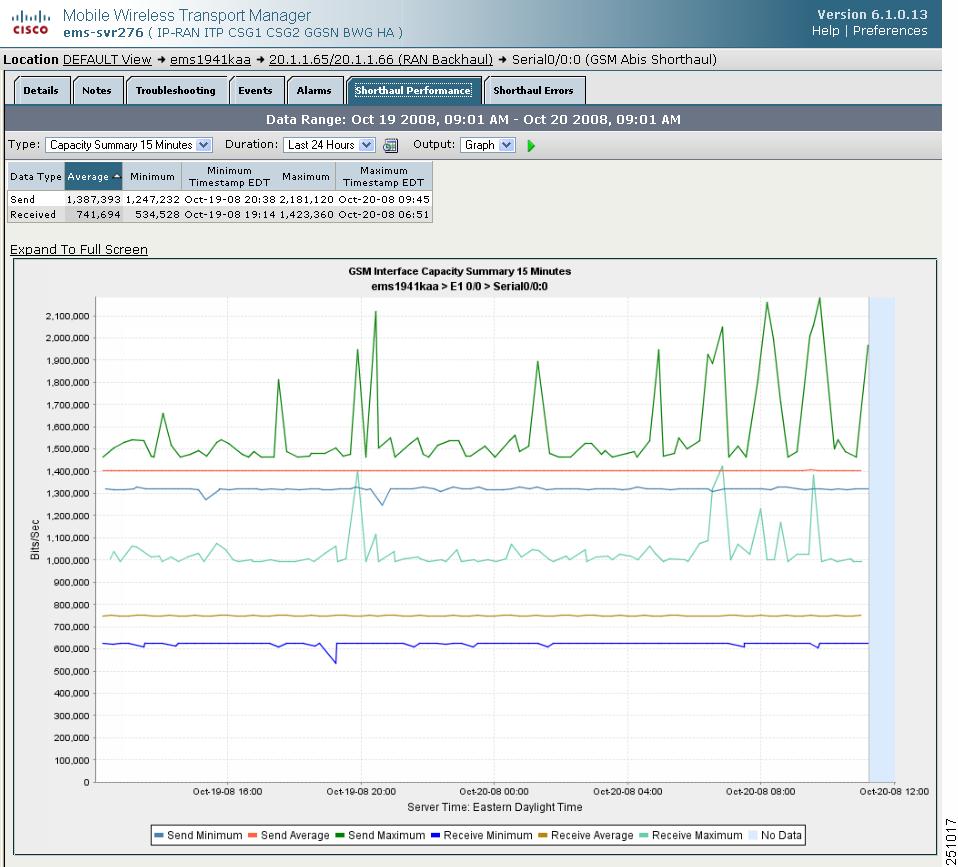Click the ems-svr276 server name
Screen dimensions: 958x867
[x=103, y=32]
